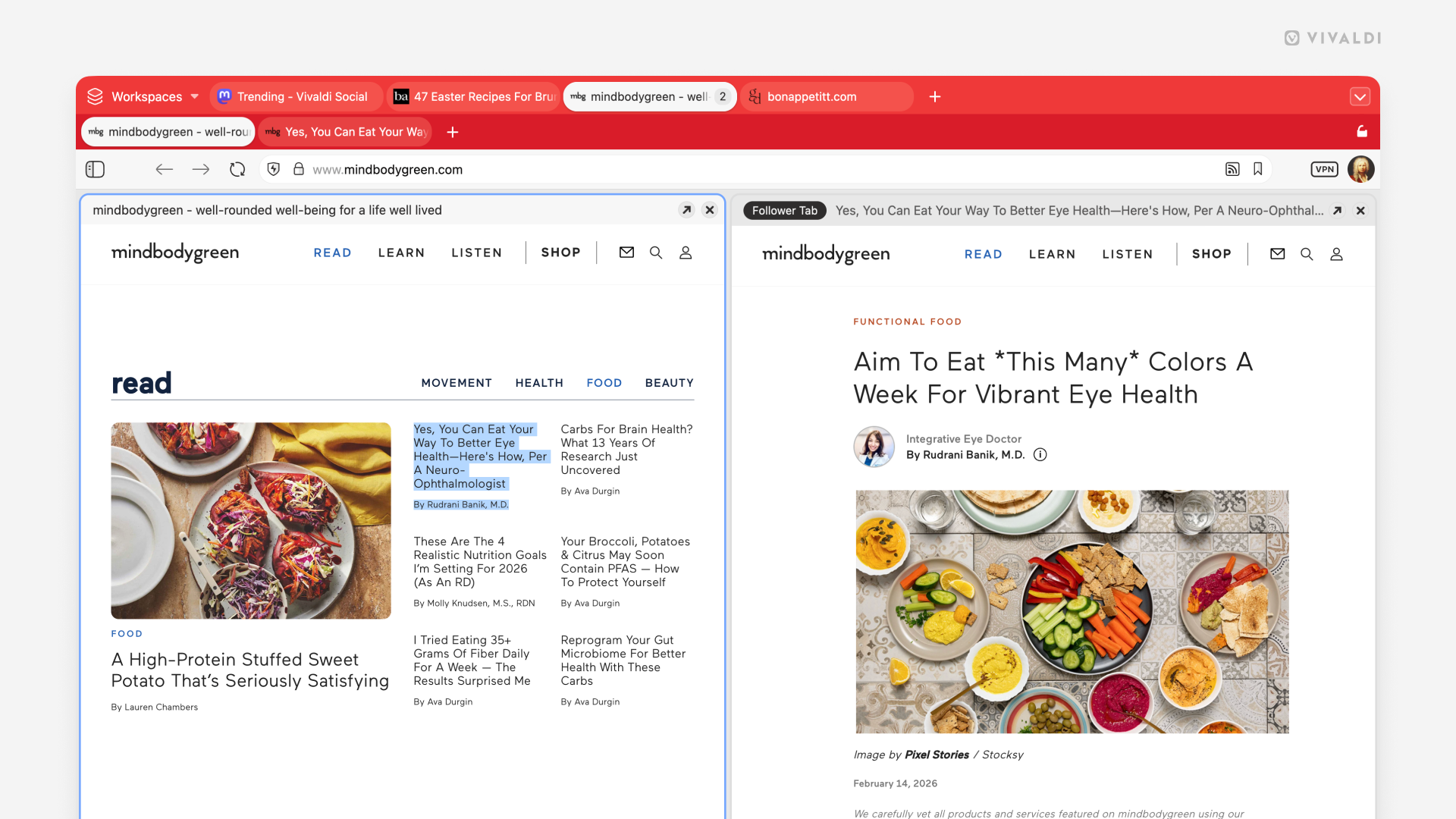1456x819 pixels.
Task: Open the user profile avatar
Action: pyautogui.click(x=1361, y=169)
